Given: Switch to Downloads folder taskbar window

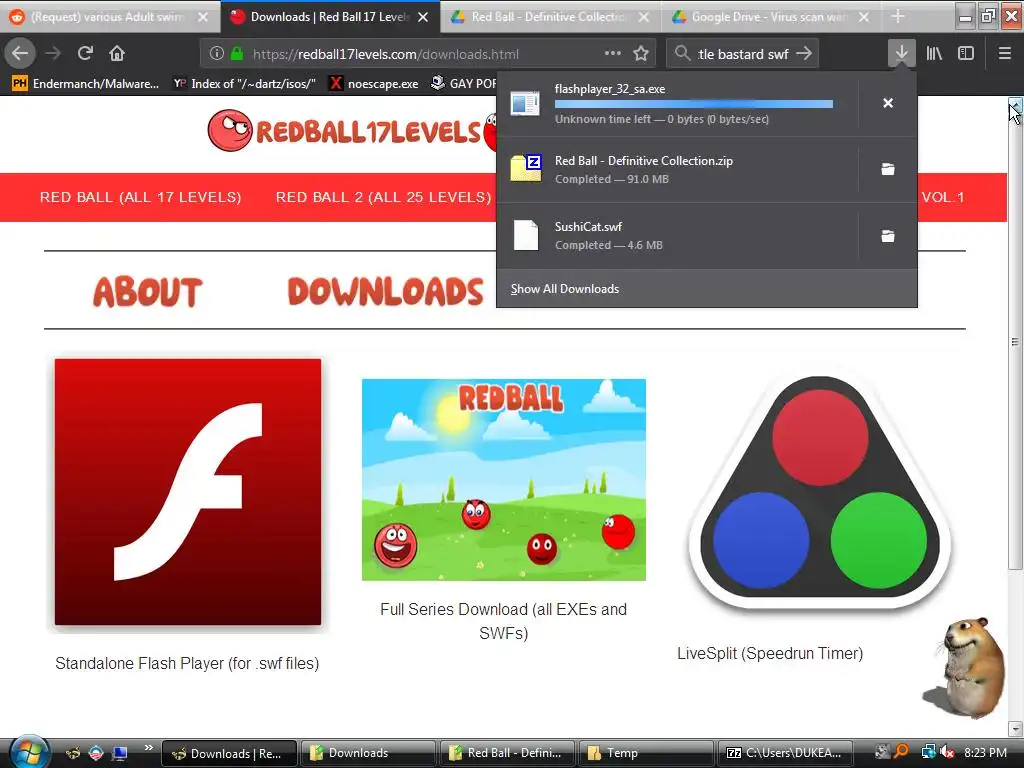Looking at the screenshot, I should (x=369, y=753).
